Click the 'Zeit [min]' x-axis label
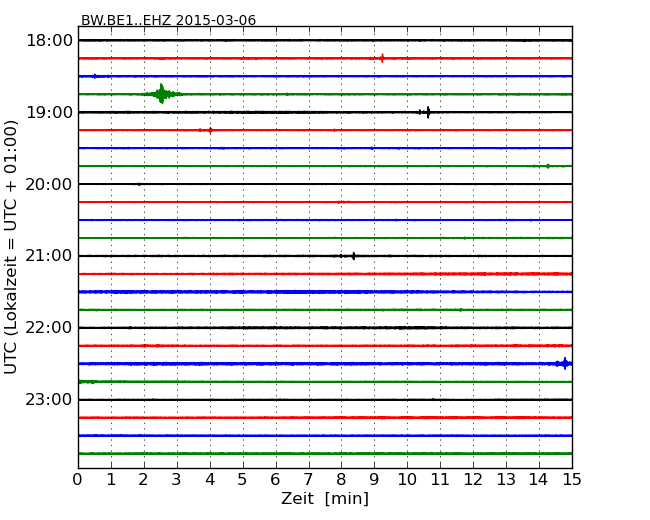Image resolution: width=650 pixels, height=520 pixels. [325, 498]
